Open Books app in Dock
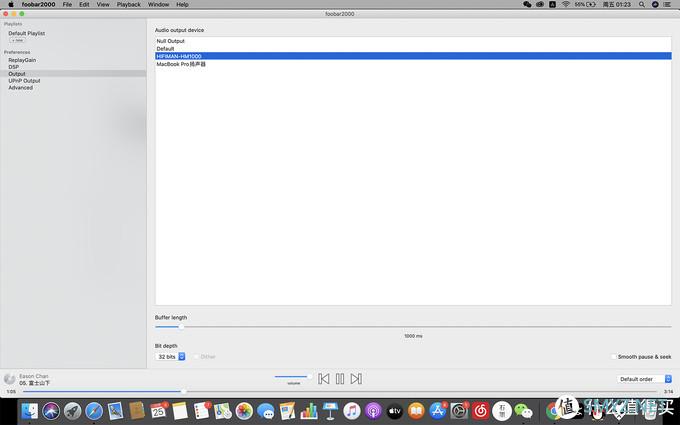The width and height of the screenshot is (680, 425). coord(416,410)
